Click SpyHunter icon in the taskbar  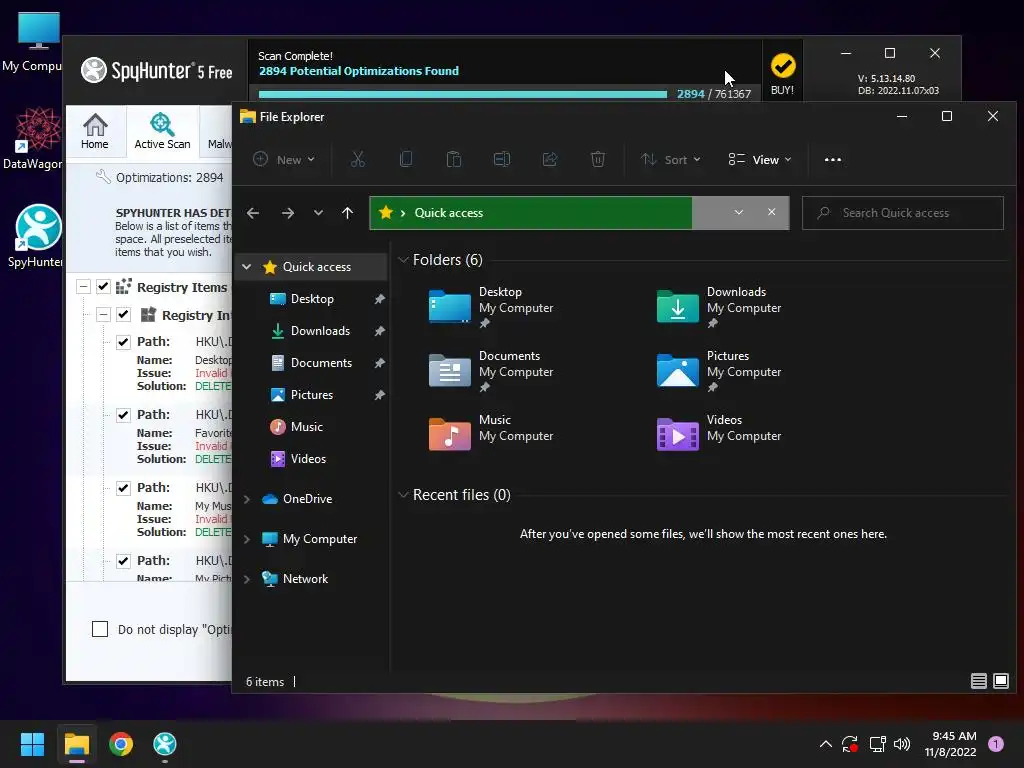tap(165, 744)
